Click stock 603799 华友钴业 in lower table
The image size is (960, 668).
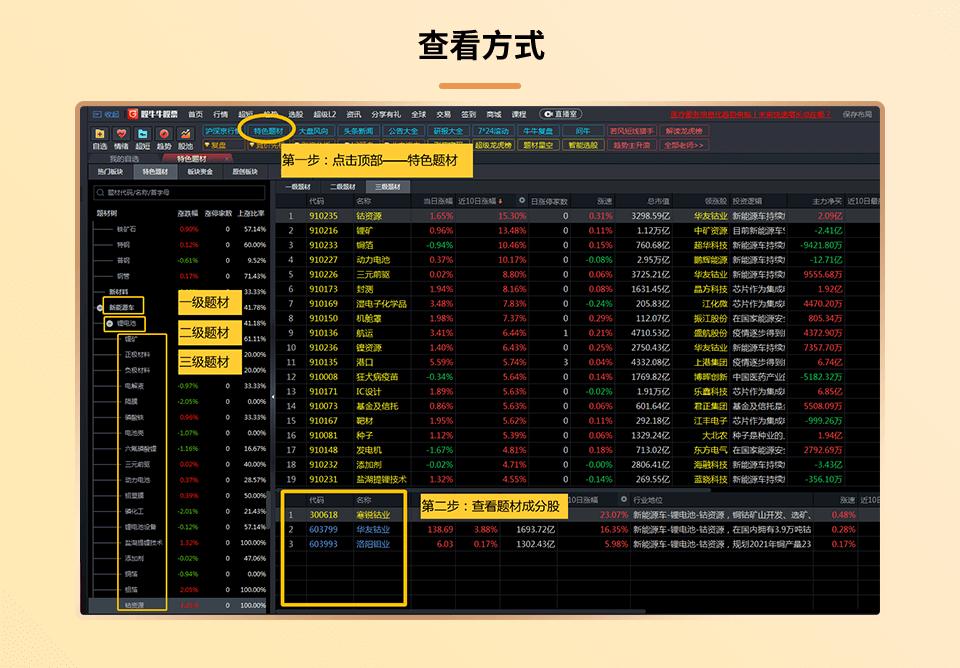(x=577, y=530)
